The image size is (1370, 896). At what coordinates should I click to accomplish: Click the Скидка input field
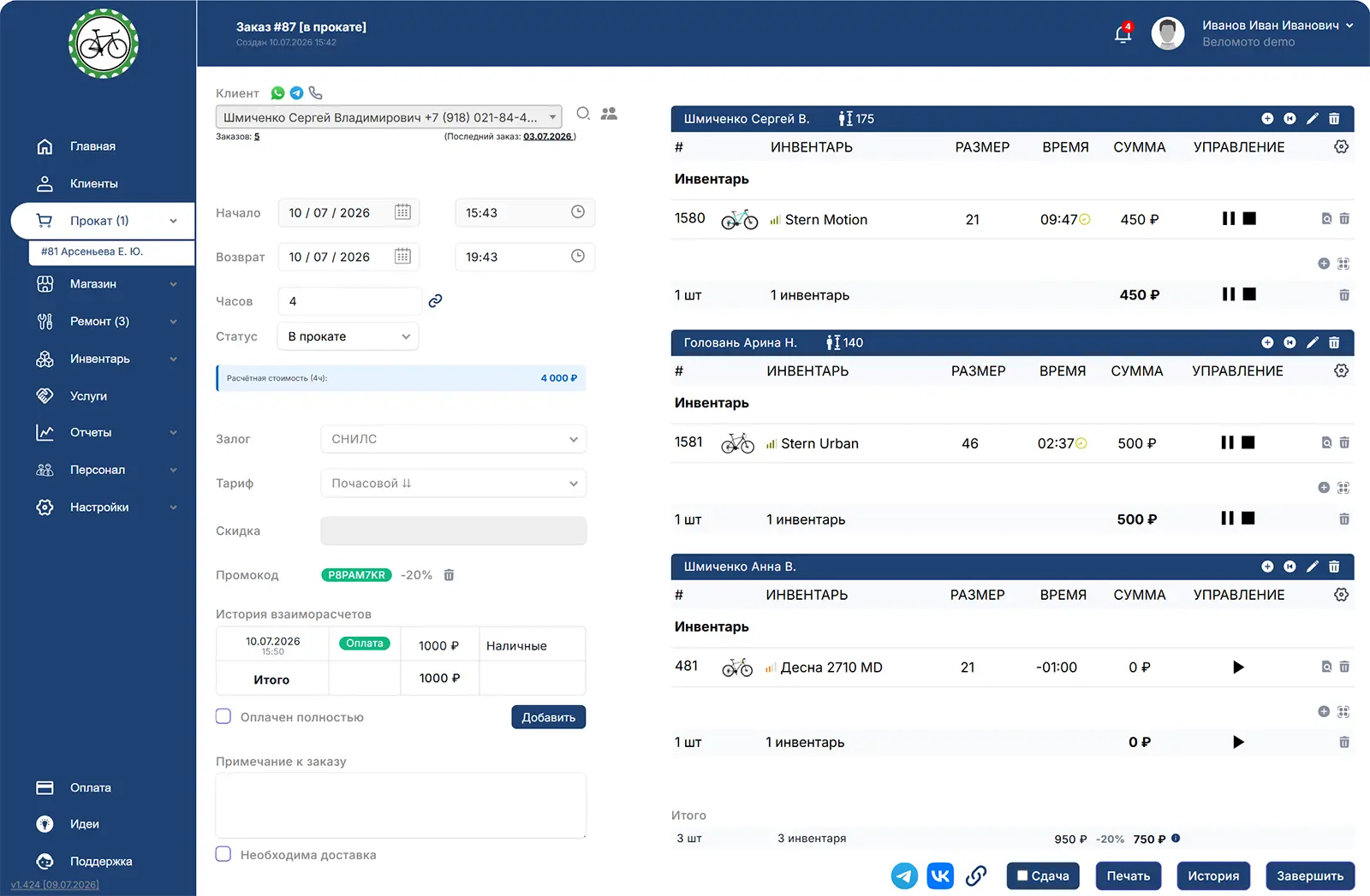tap(454, 531)
